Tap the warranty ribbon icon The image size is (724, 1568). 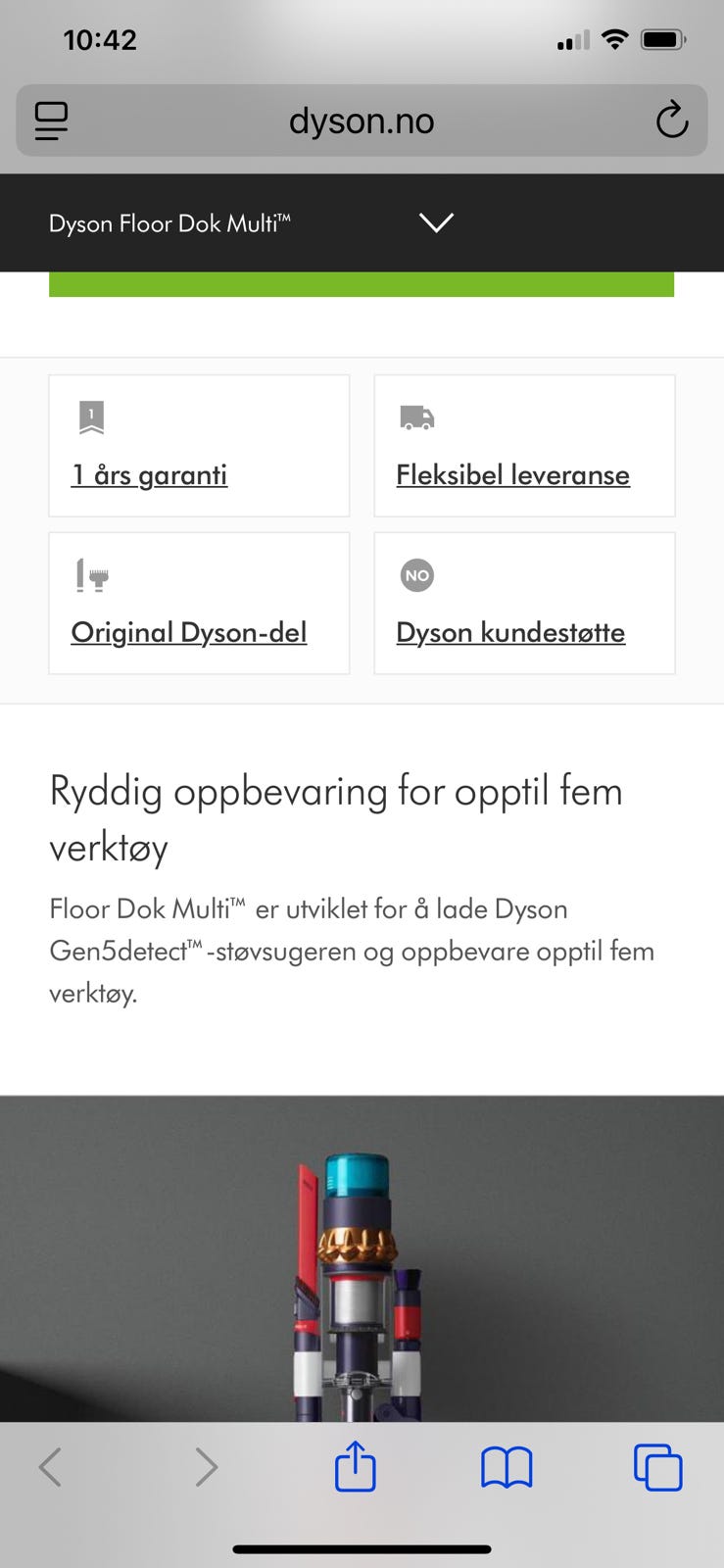click(91, 416)
